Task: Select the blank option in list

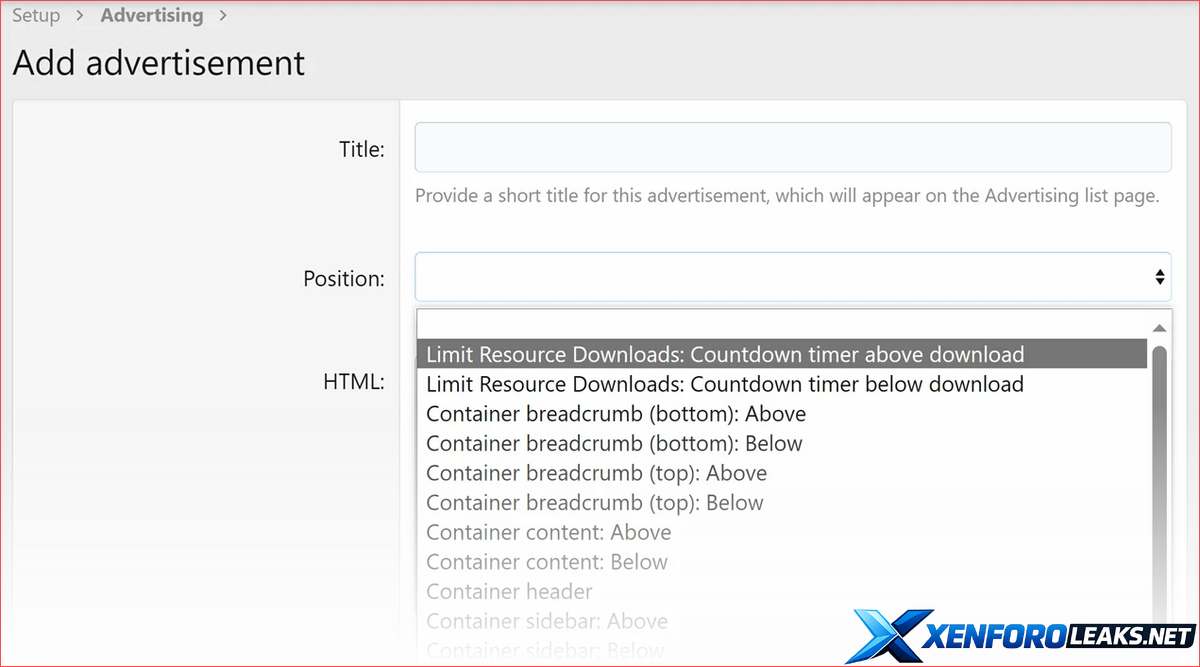Action: [780, 325]
